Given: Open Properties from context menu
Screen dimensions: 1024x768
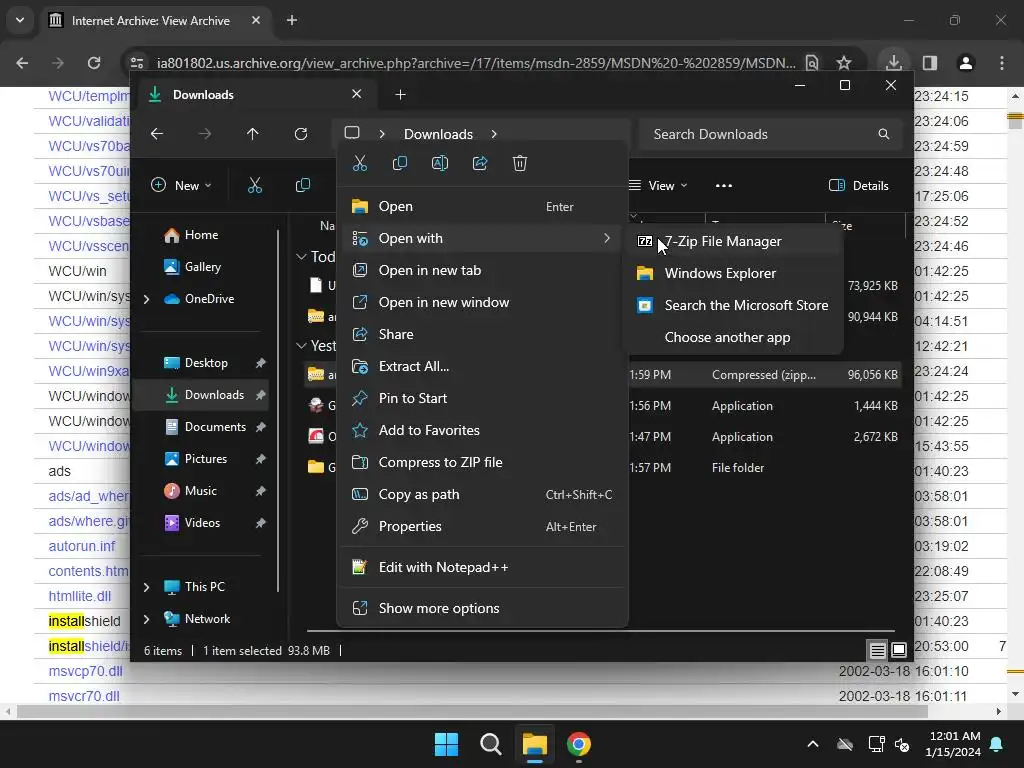Looking at the screenshot, I should click(483, 526).
